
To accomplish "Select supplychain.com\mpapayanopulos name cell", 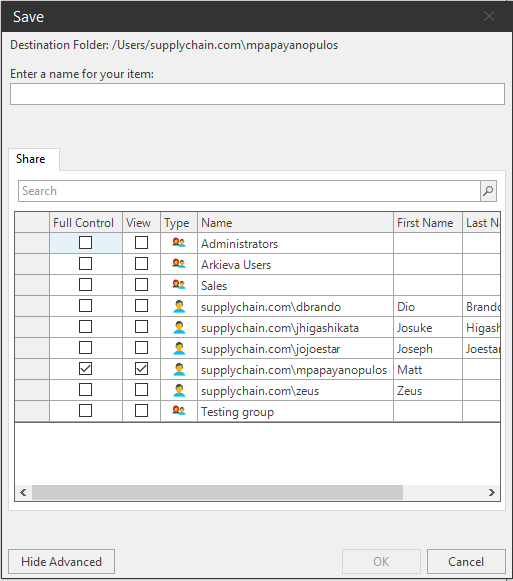I will pos(295,369).
